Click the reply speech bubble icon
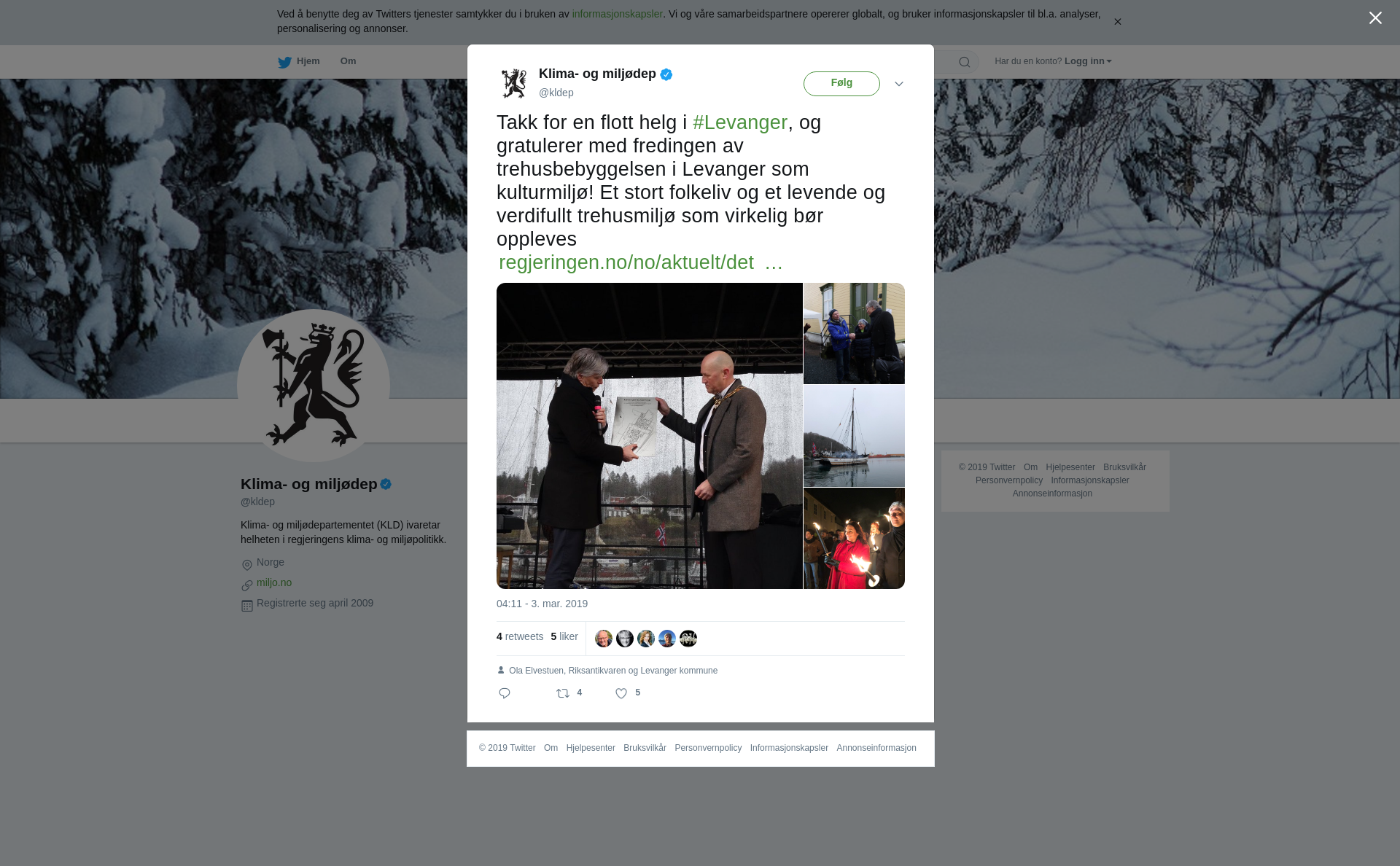The height and width of the screenshot is (866, 1400). click(x=505, y=693)
